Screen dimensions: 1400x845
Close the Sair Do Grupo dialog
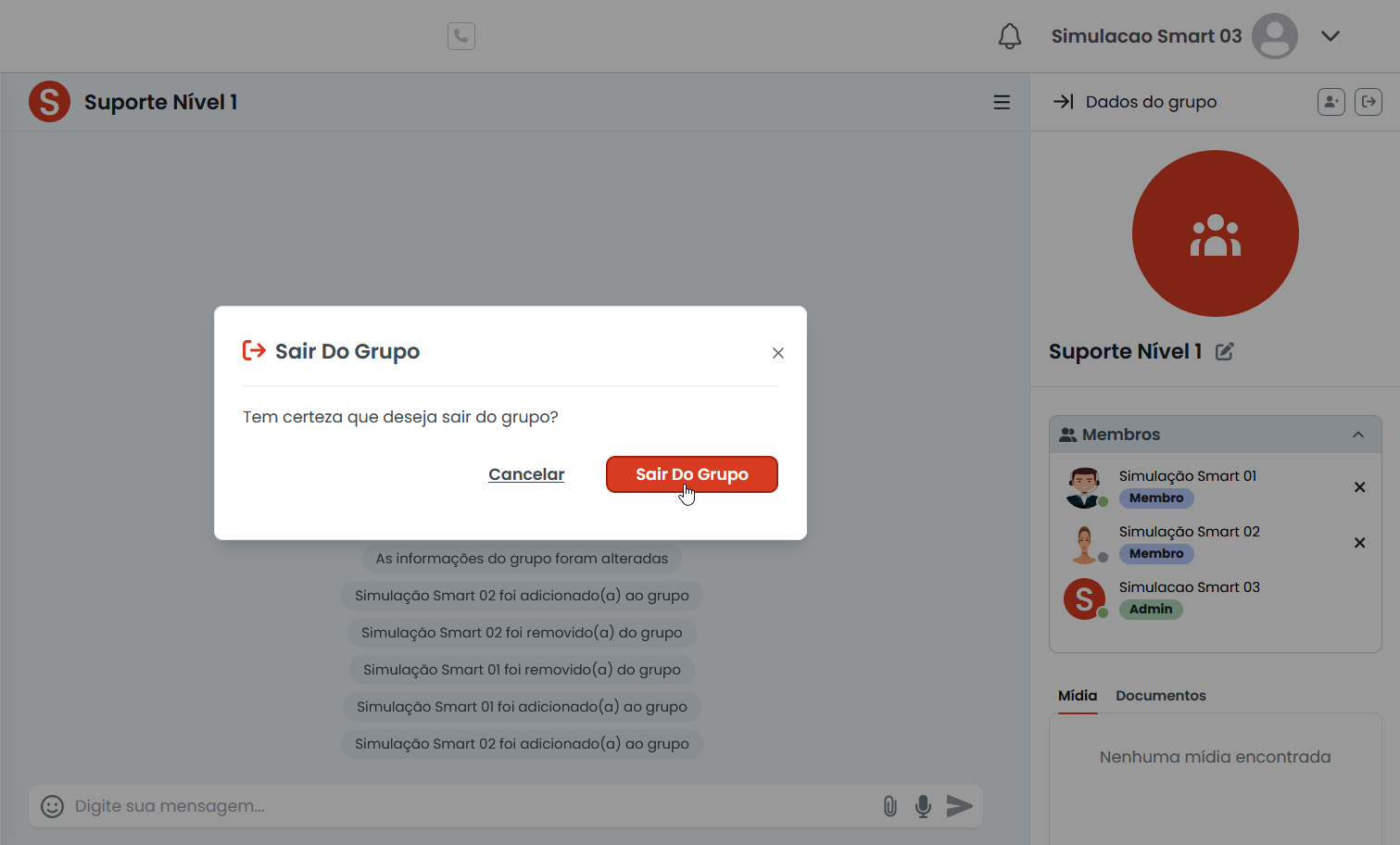(x=778, y=353)
